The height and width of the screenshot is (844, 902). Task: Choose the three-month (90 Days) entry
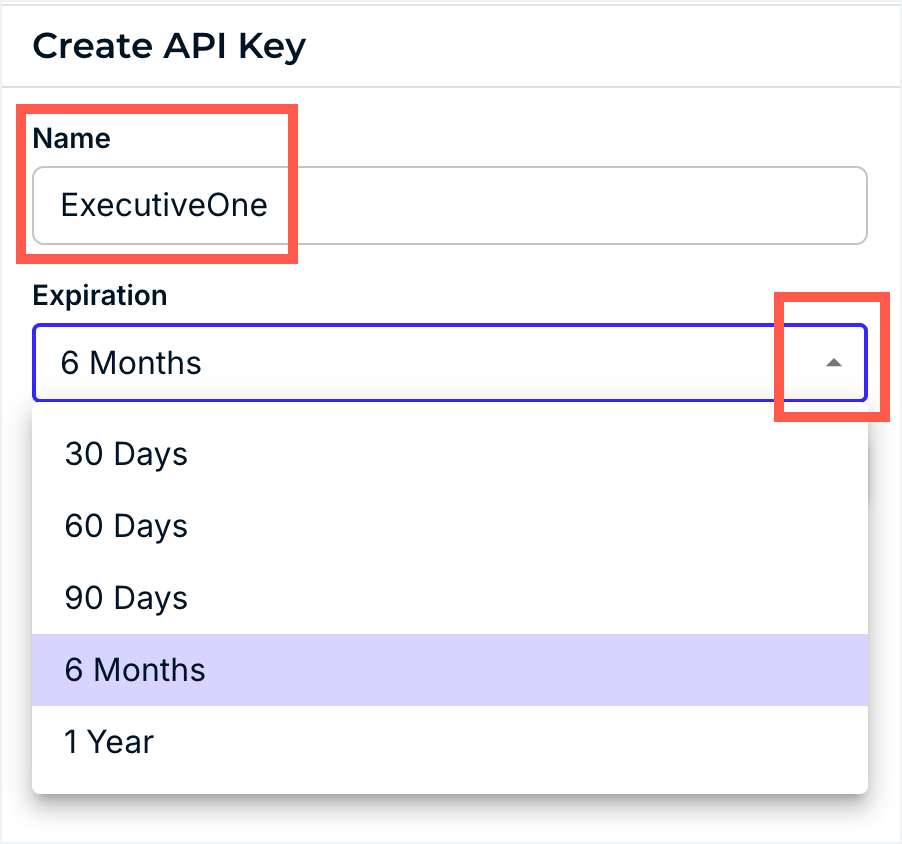pyautogui.click(x=126, y=598)
